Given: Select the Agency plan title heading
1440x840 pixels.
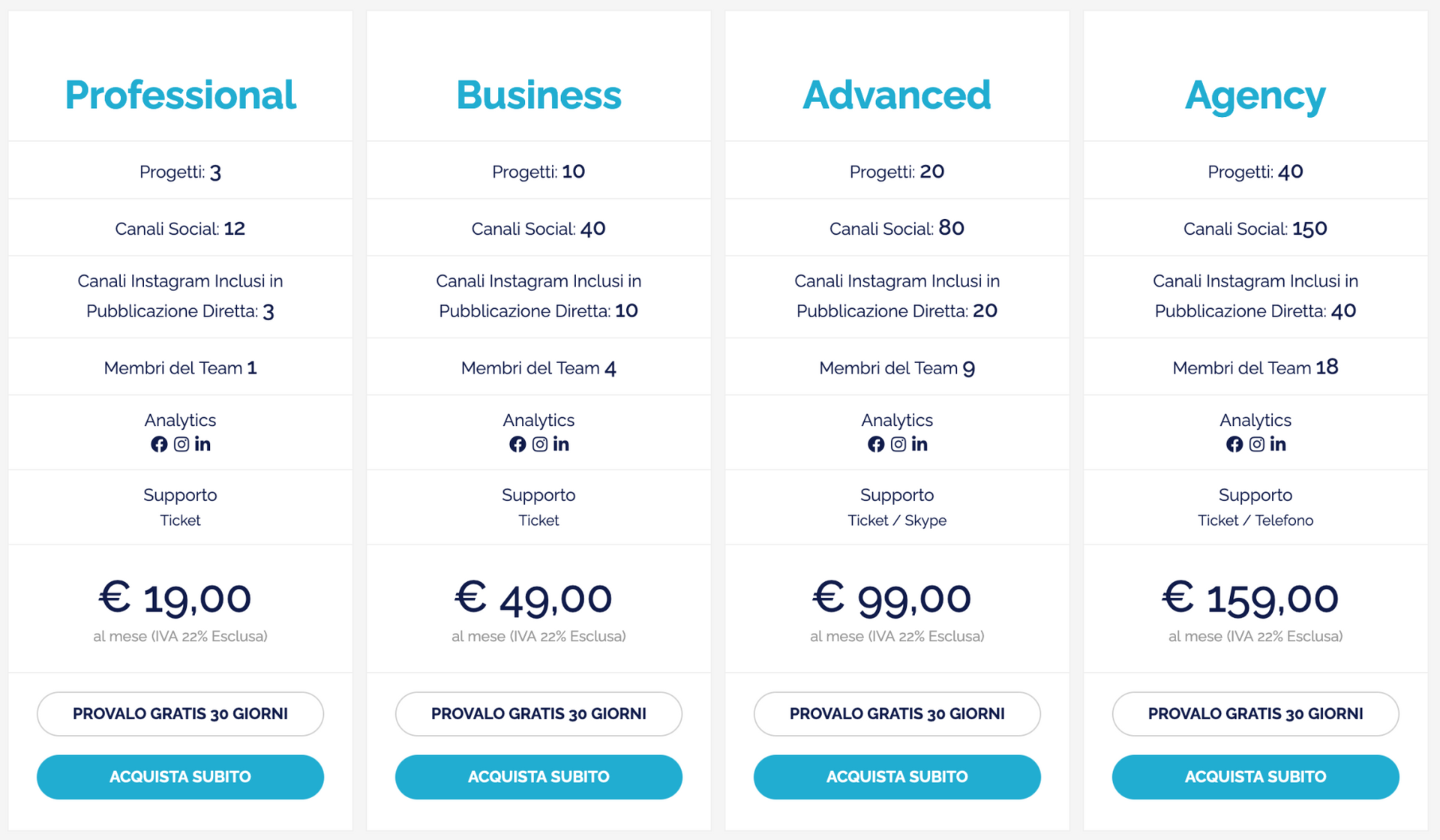Looking at the screenshot, I should [1255, 95].
